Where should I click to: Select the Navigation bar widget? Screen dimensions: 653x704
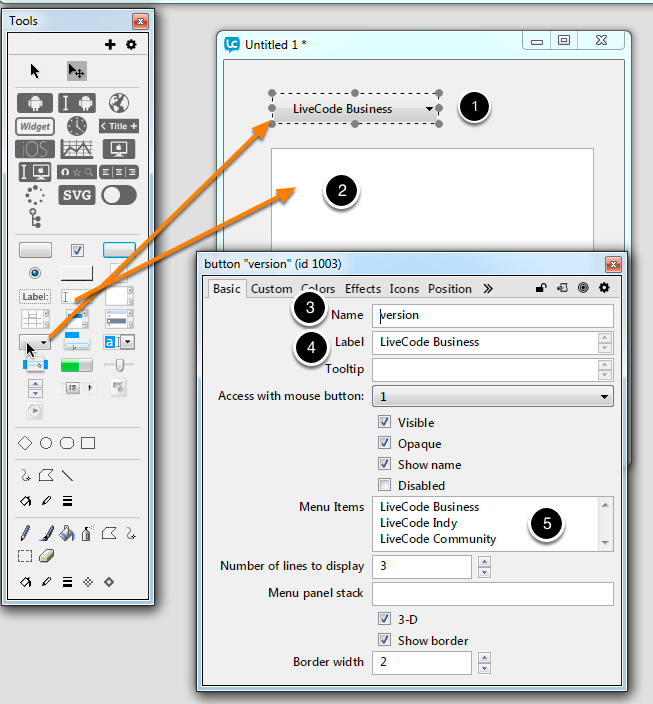coord(77,172)
